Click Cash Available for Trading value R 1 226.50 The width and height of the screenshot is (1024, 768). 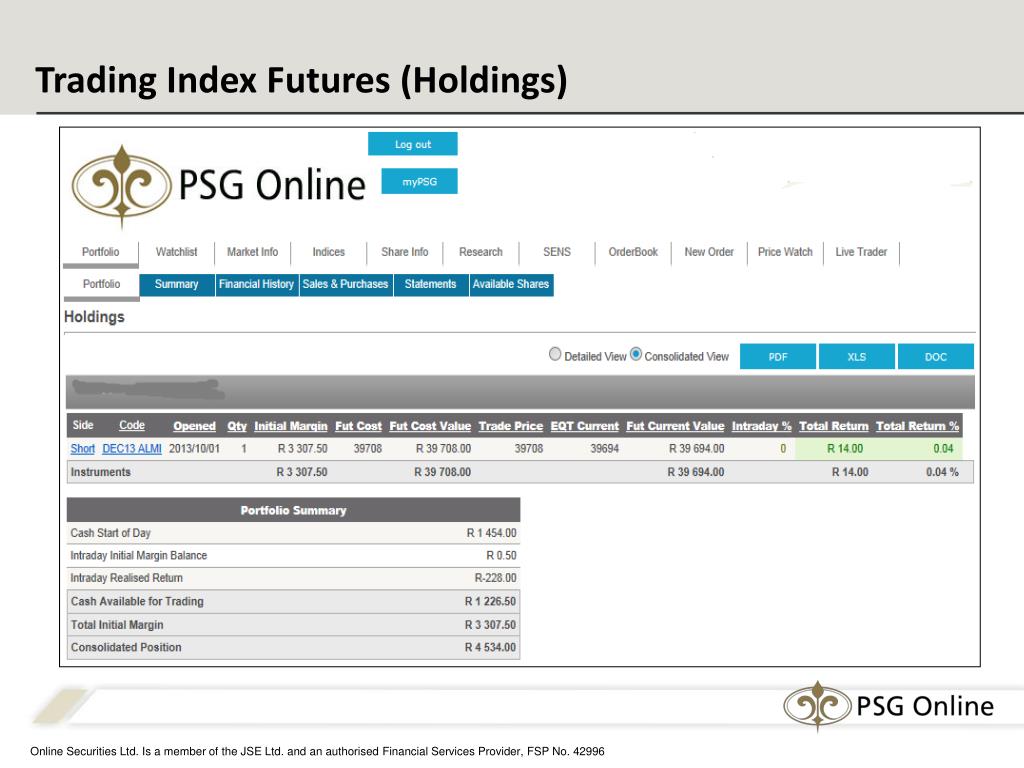(x=490, y=601)
